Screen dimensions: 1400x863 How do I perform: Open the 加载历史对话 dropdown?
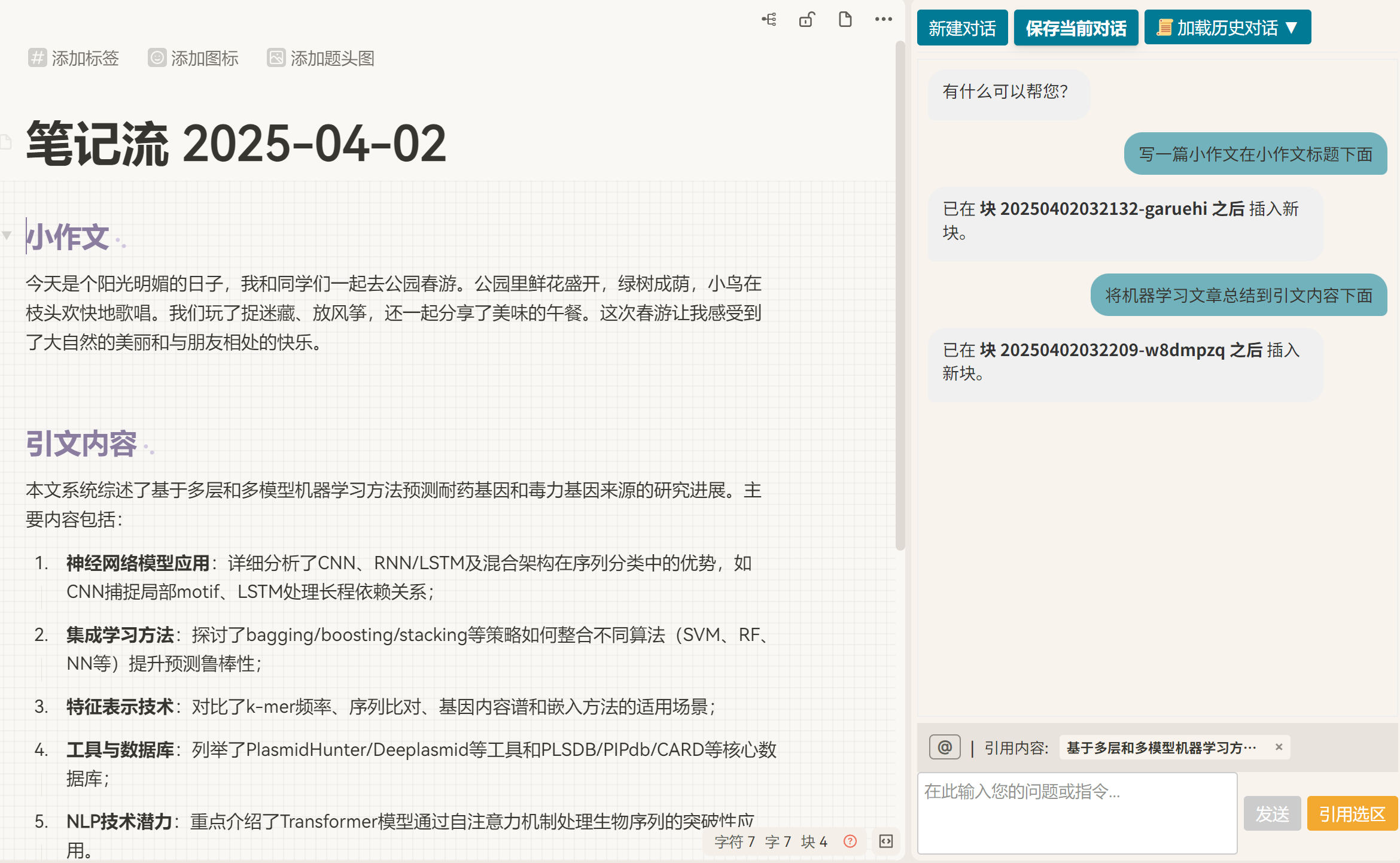pyautogui.click(x=1227, y=28)
